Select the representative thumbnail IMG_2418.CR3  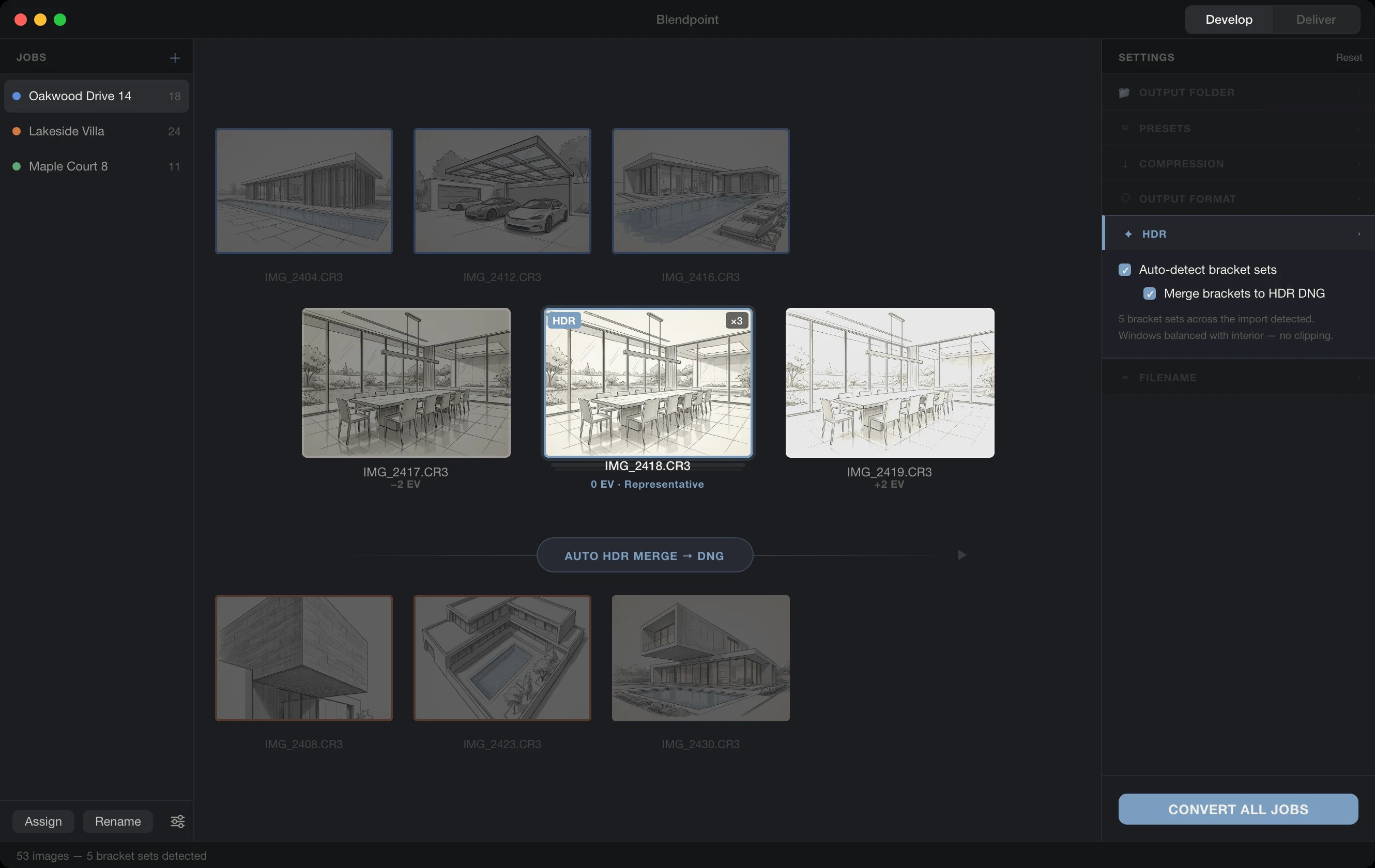[648, 383]
